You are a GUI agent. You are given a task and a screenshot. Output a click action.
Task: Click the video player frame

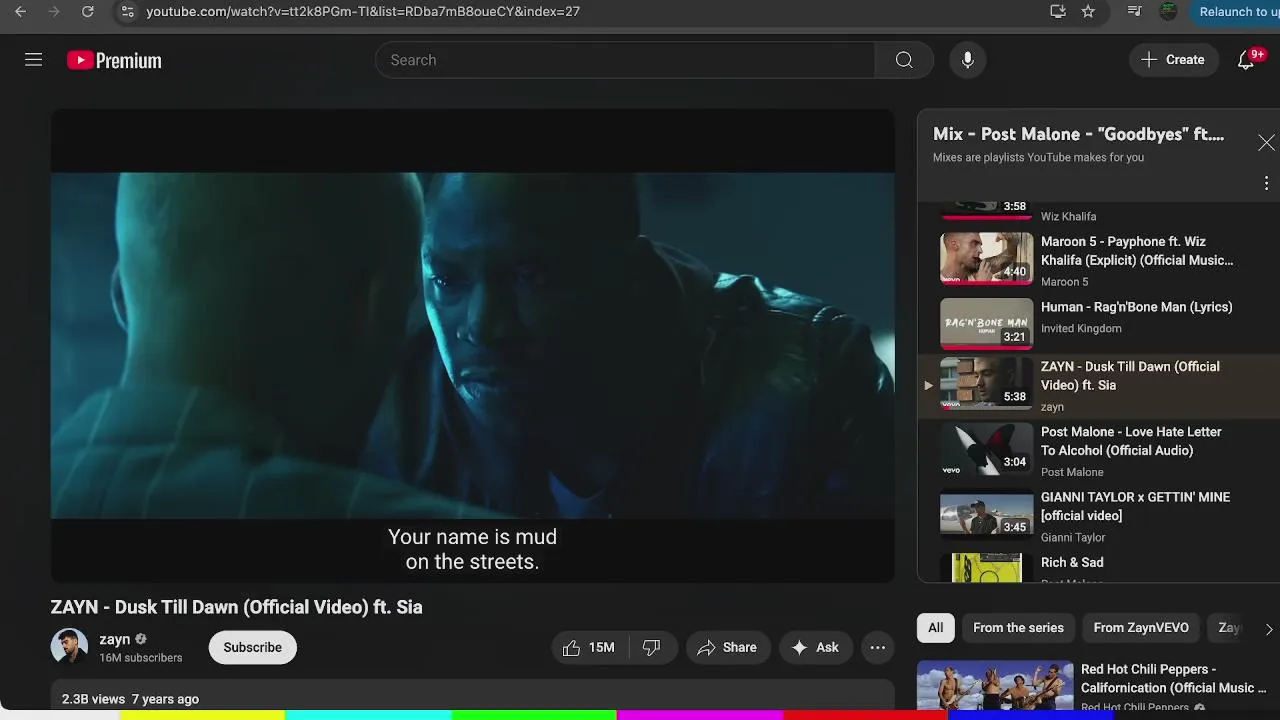[473, 346]
